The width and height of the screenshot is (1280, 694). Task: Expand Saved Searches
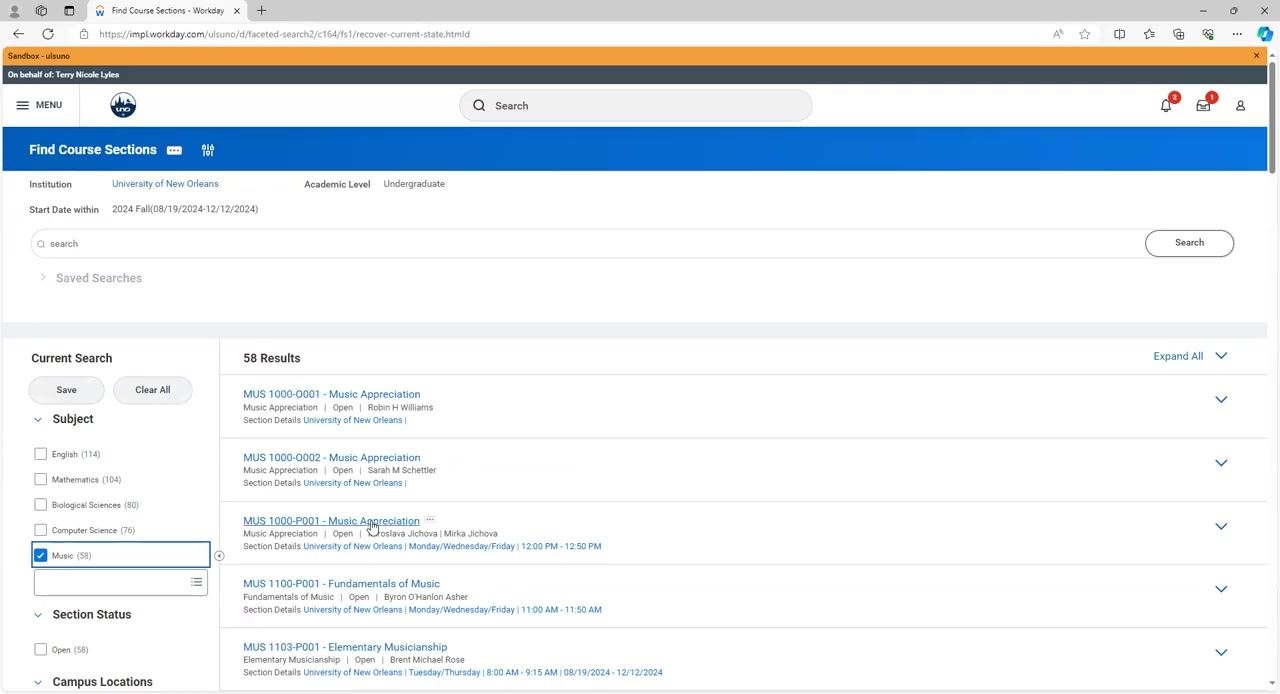[x=43, y=277]
